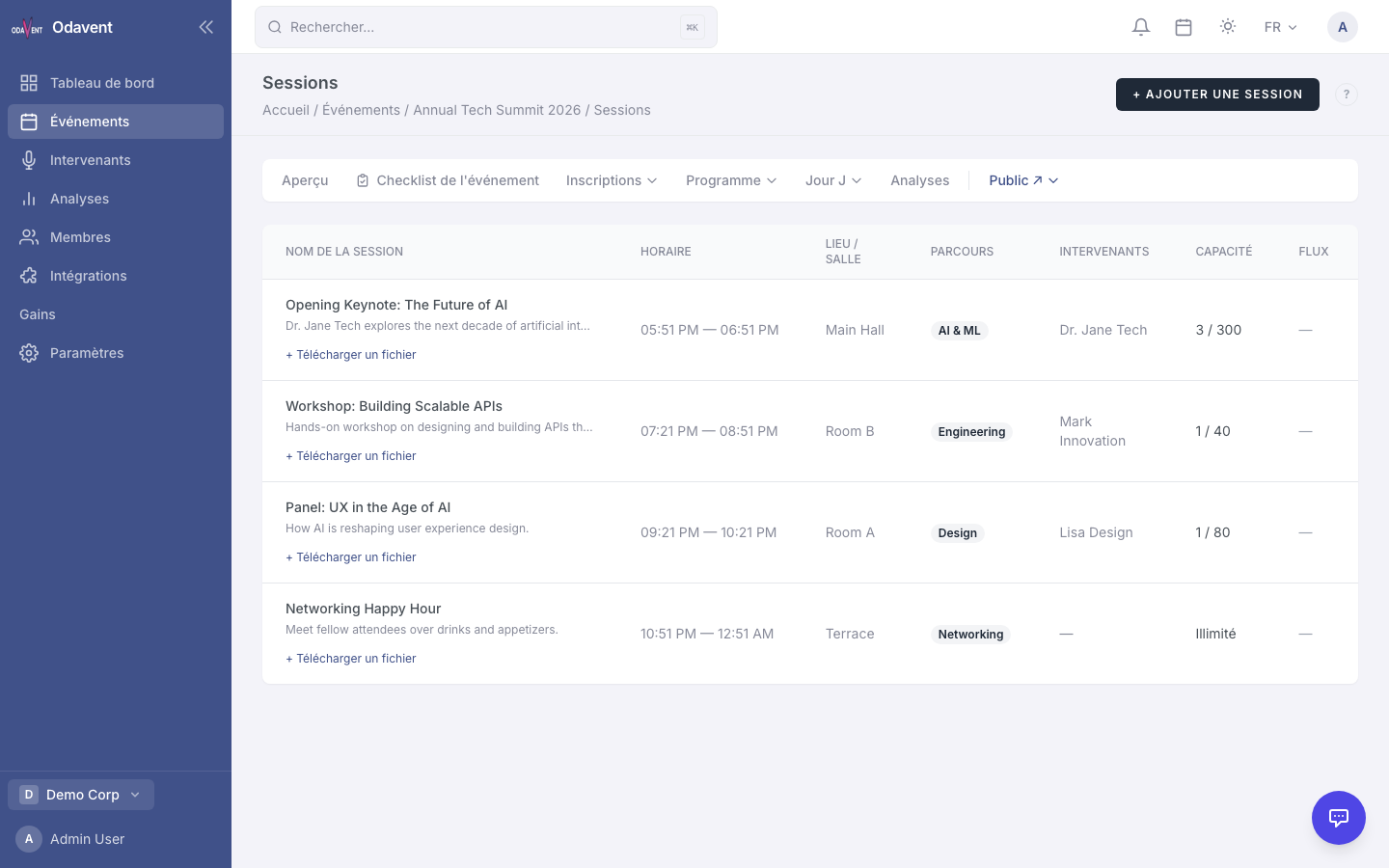This screenshot has height=868, width=1389.
Task: Upload file for Panel UX session
Action: click(x=351, y=557)
